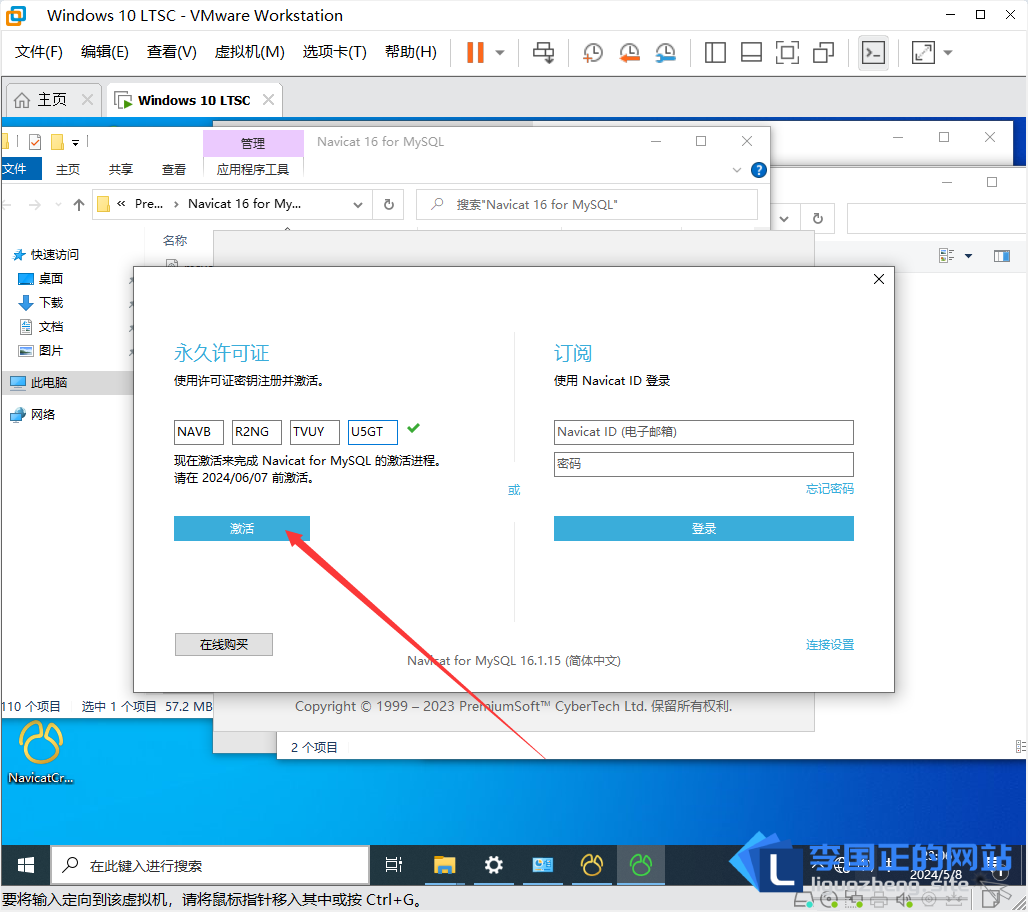The height and width of the screenshot is (912, 1028).
Task: Open the 忘记密码 forgot password link
Action: point(829,488)
